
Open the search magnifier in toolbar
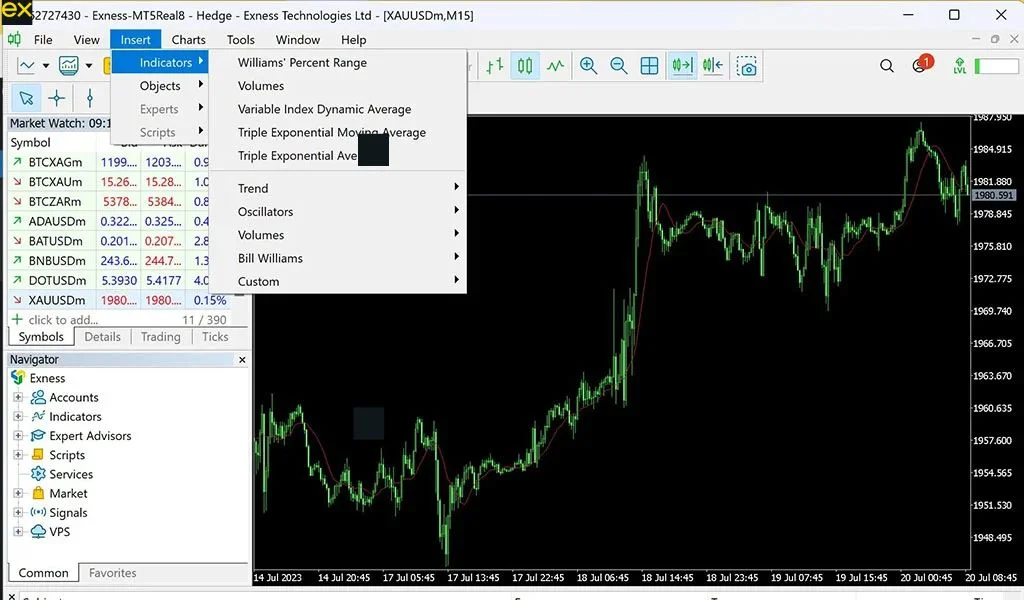pos(887,66)
